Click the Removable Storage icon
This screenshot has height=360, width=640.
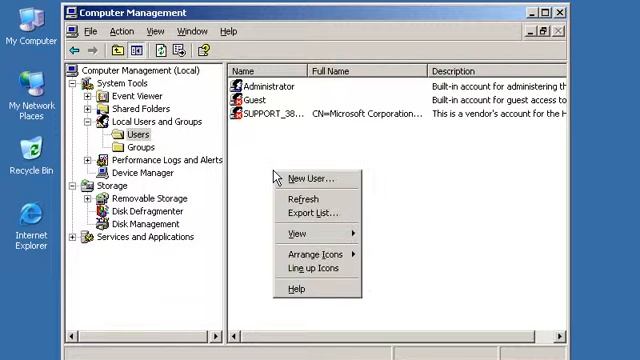click(102, 198)
